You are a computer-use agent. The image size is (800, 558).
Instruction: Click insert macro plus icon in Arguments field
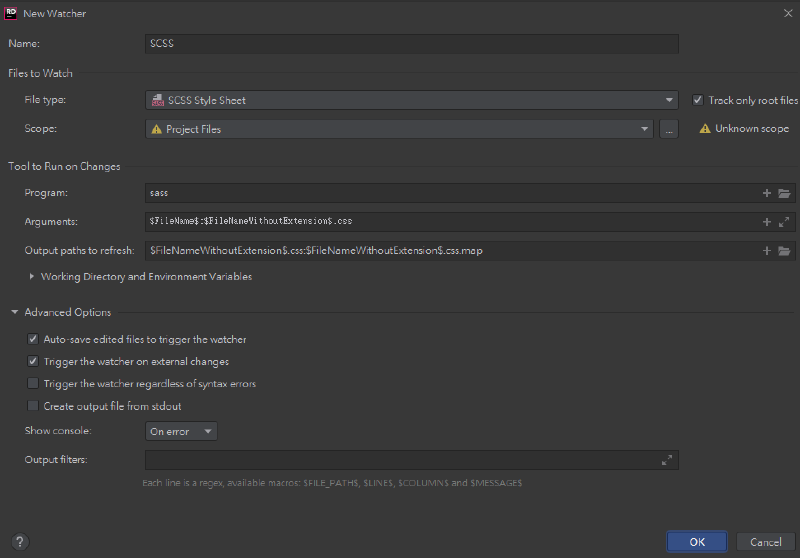click(767, 221)
